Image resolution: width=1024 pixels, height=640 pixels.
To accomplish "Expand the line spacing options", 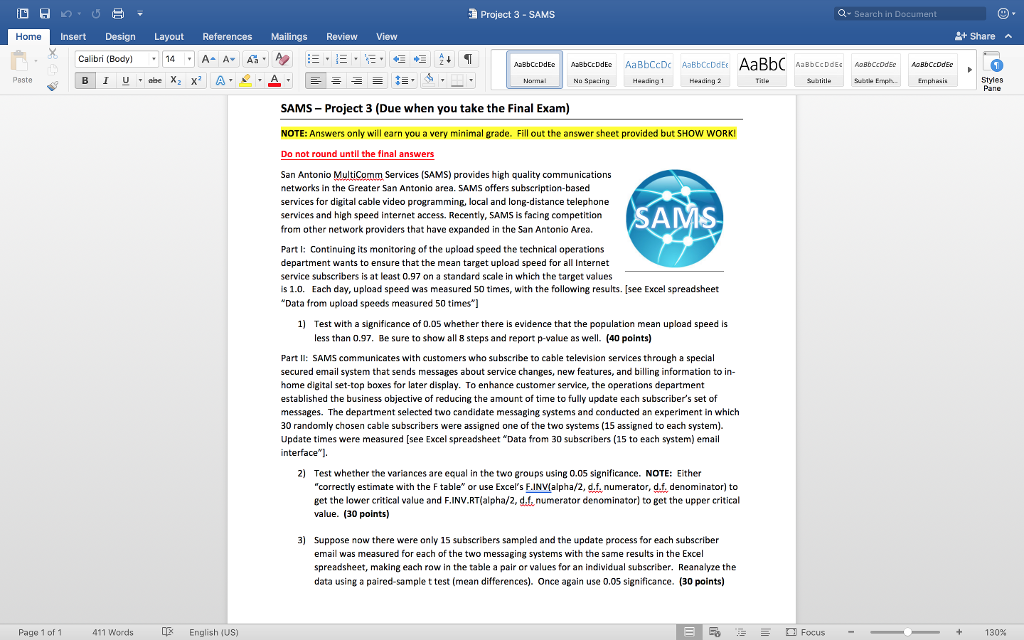I will tap(411, 80).
